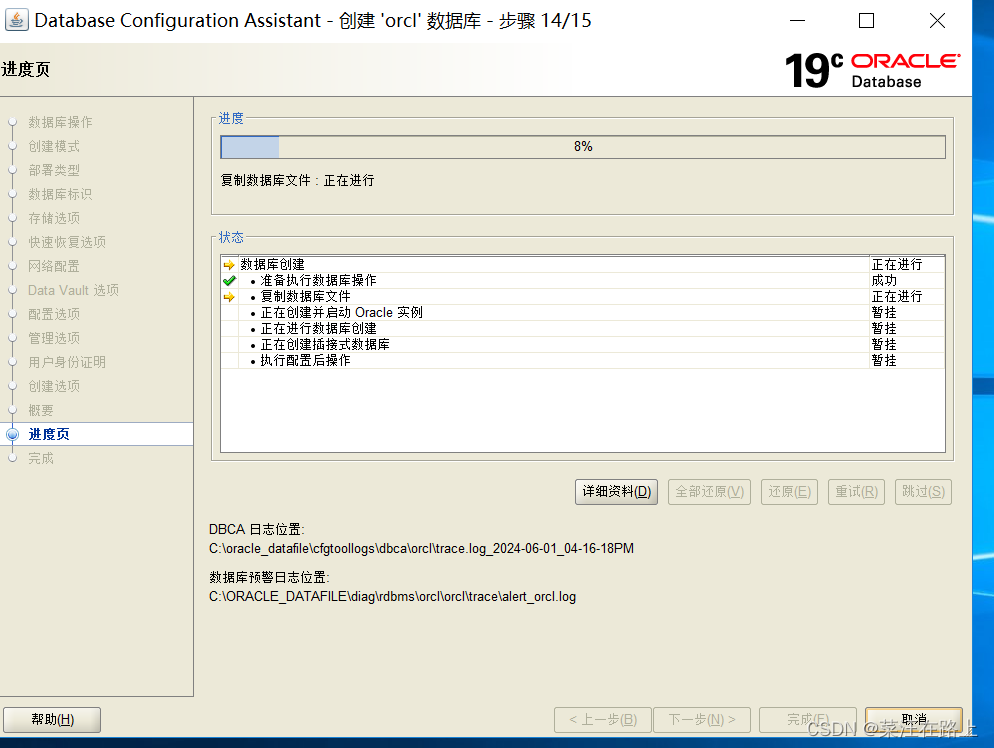Select the 部署类型 step in the sidebar
The width and height of the screenshot is (994, 748).
point(54,170)
